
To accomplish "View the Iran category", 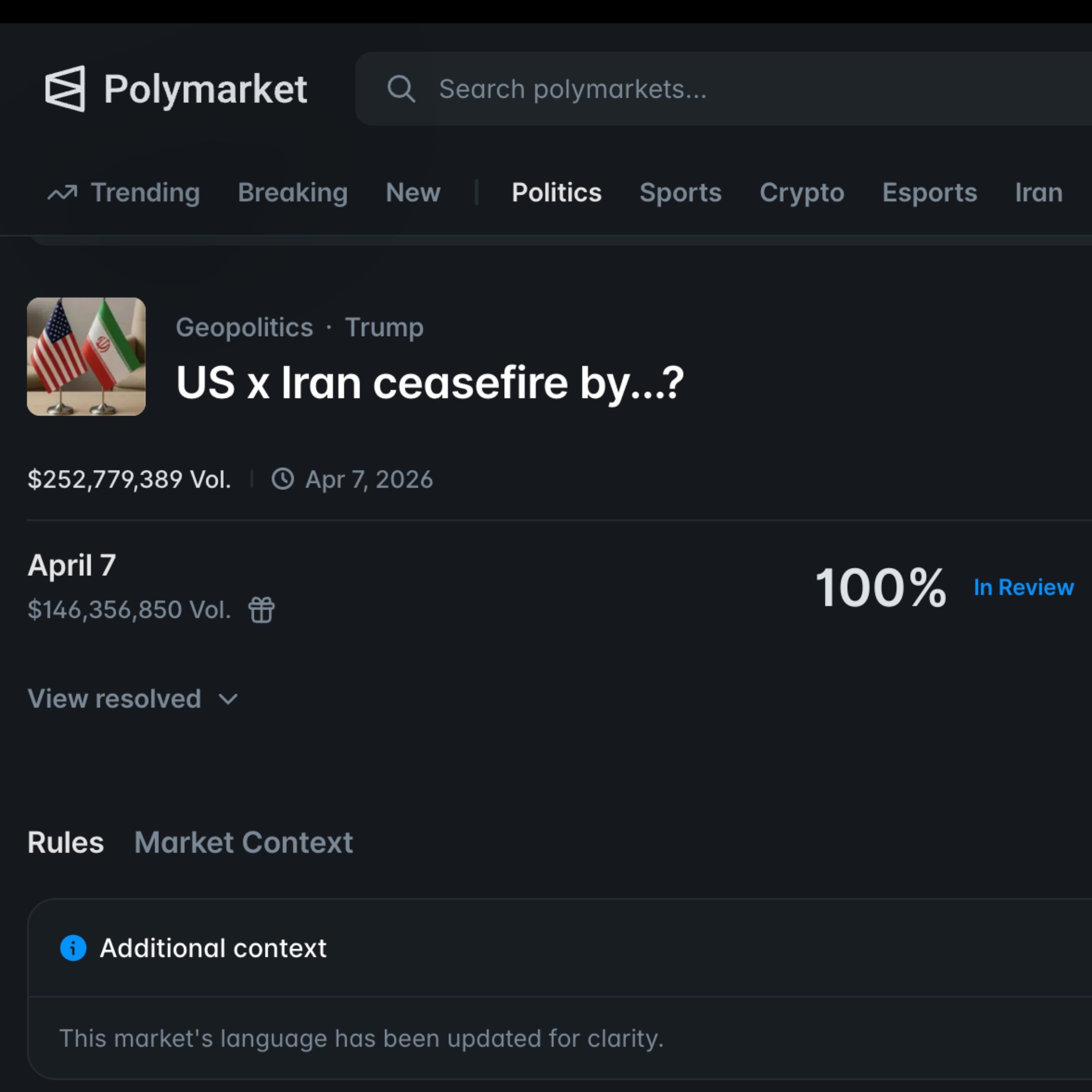I will click(x=1039, y=193).
